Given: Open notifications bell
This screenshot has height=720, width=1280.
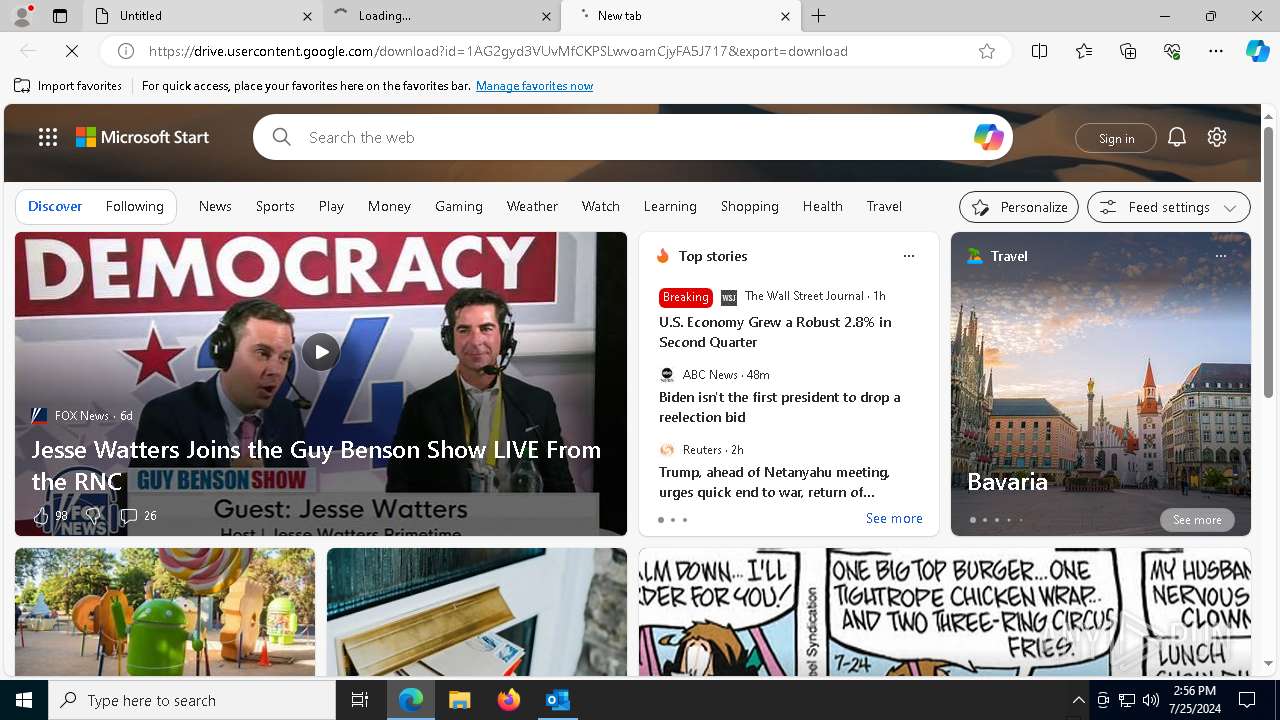Looking at the screenshot, I should (x=1177, y=137).
